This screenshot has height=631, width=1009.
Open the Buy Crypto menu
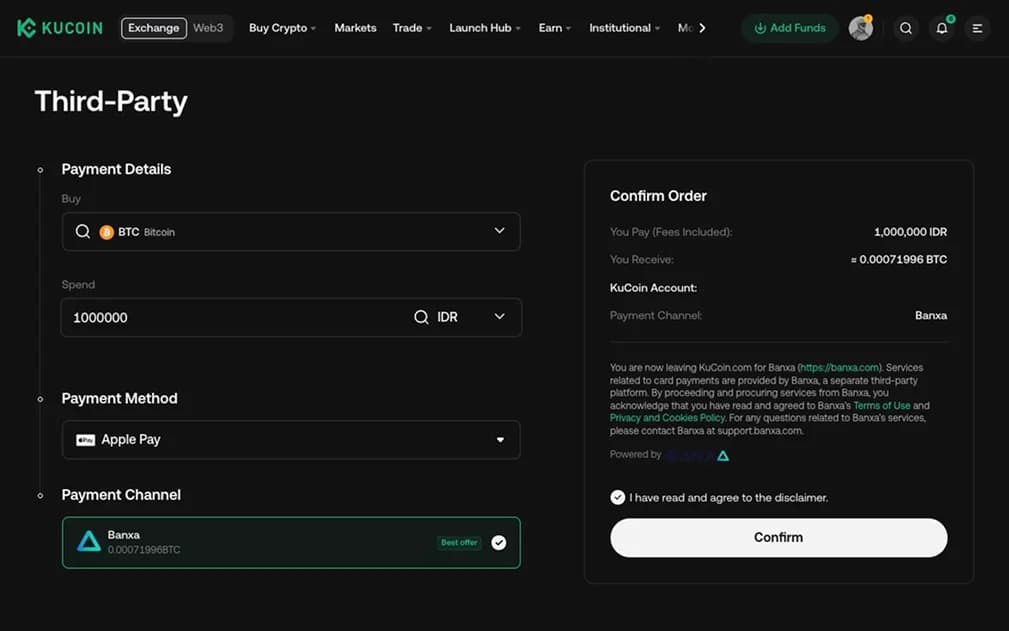282,28
